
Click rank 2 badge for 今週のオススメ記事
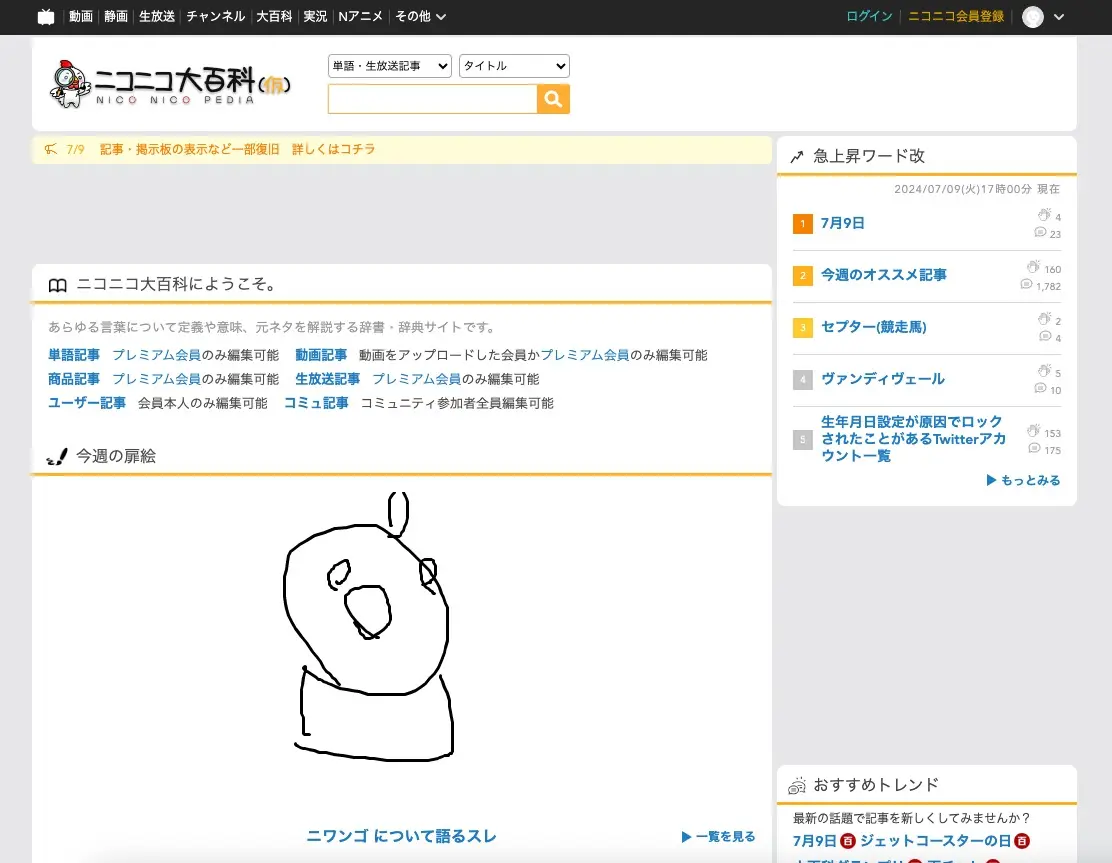(x=802, y=276)
